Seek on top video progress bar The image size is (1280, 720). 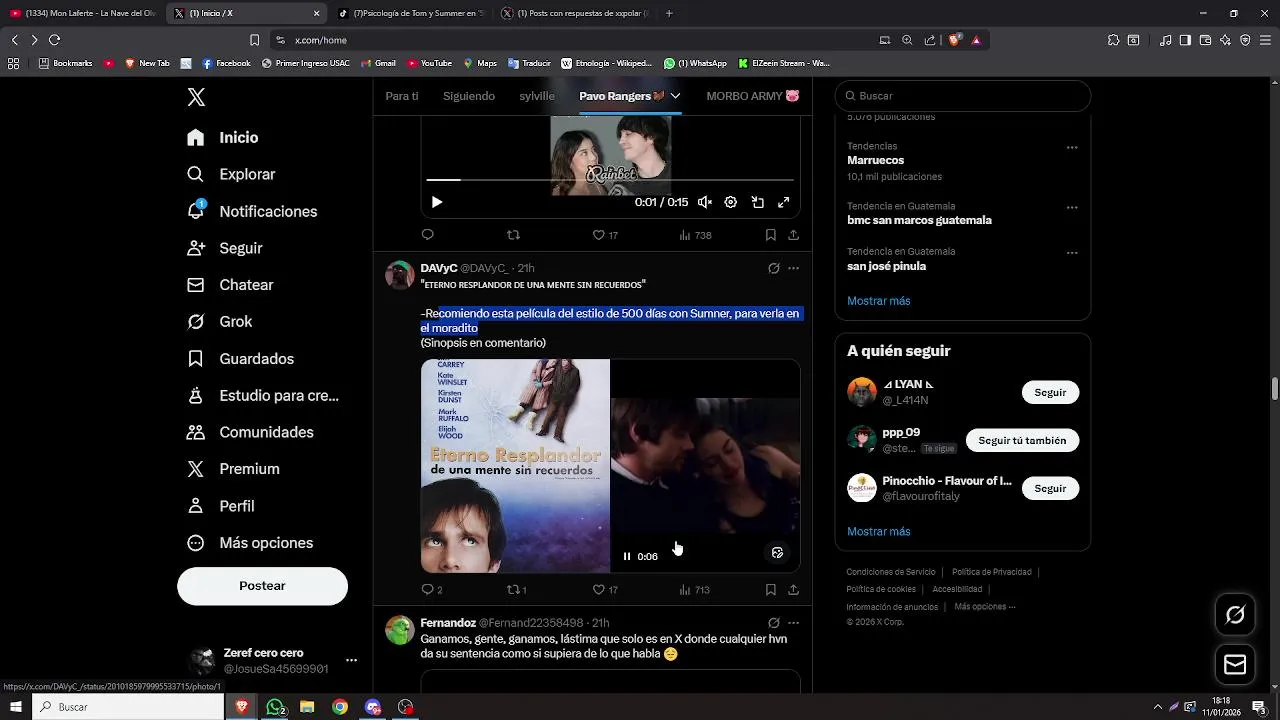click(610, 180)
